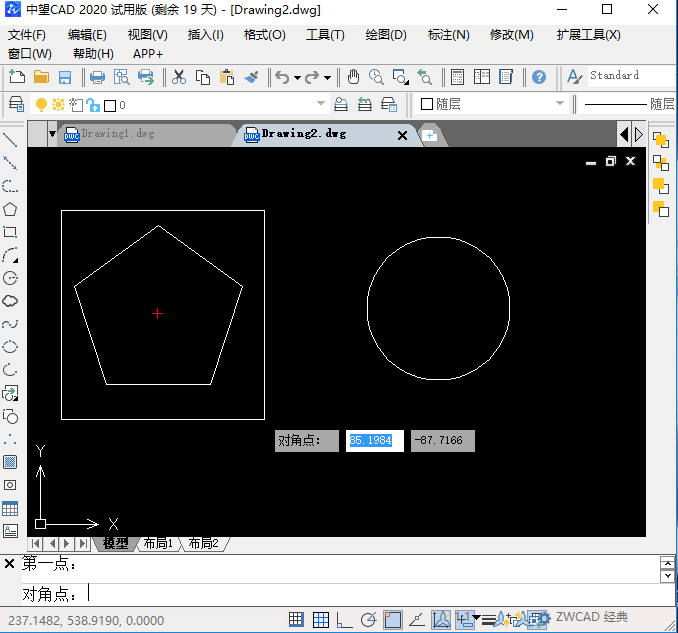Close the Drawing2.dwg document tab
The image size is (678, 633).
[403, 134]
